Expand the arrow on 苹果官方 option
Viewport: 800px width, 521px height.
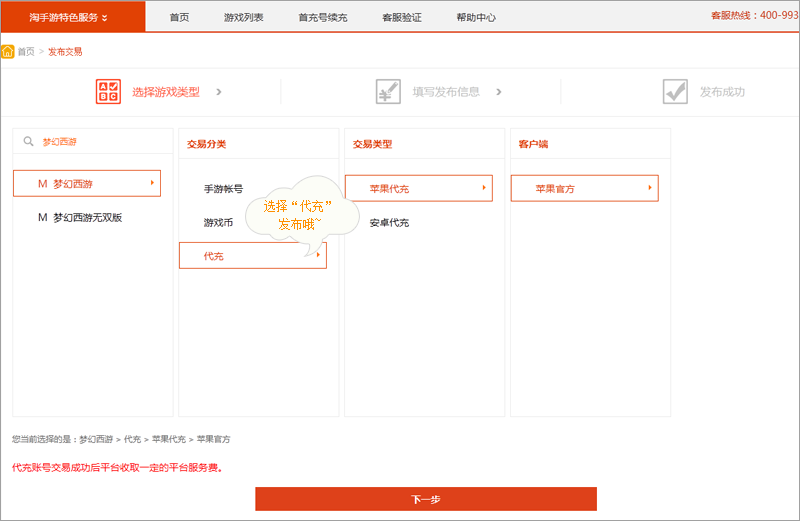(650, 188)
